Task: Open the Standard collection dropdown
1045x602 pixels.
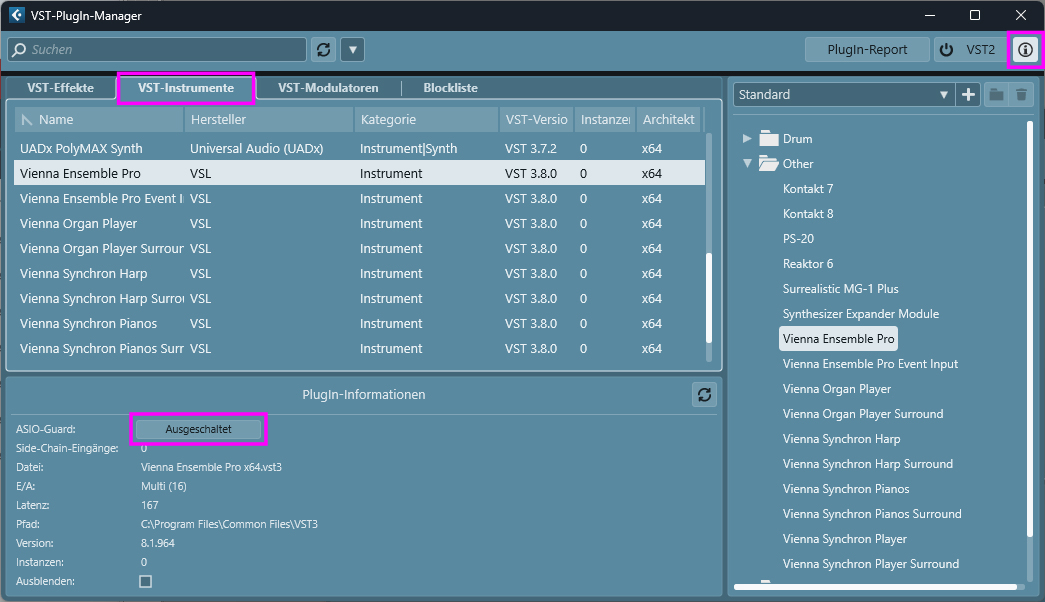Action: [844, 95]
